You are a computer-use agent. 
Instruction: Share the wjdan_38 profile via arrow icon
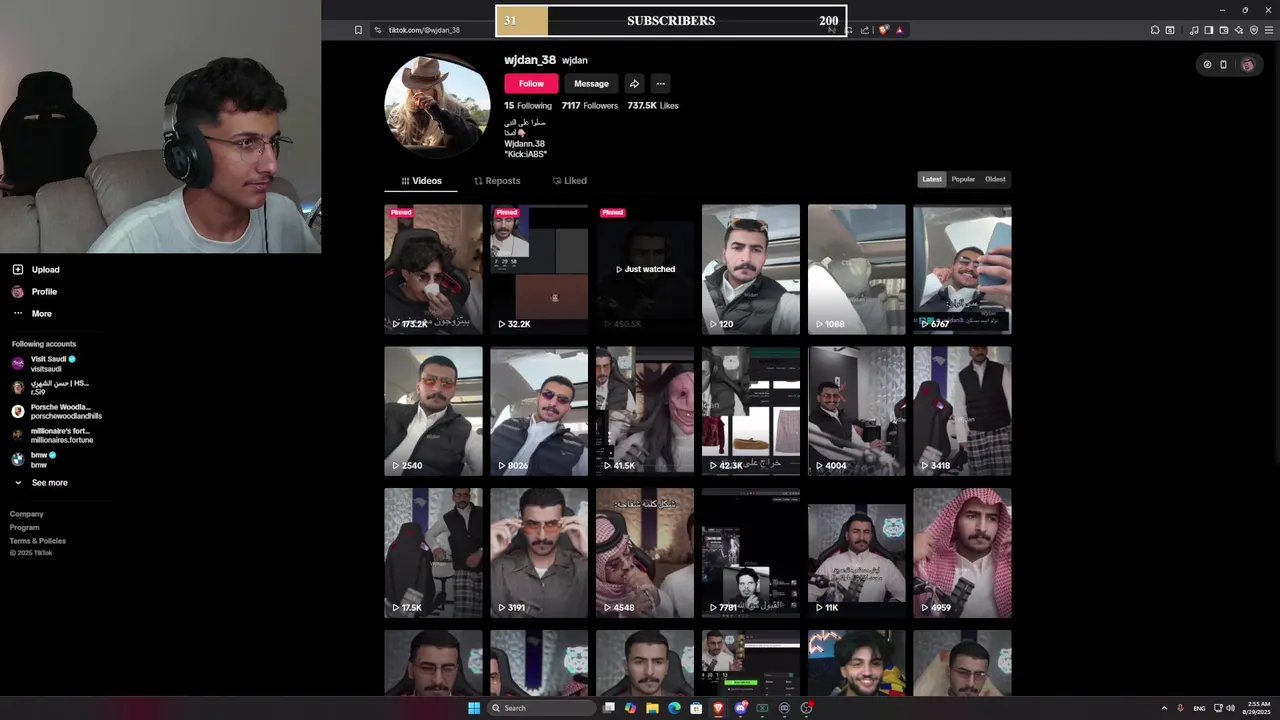point(634,84)
